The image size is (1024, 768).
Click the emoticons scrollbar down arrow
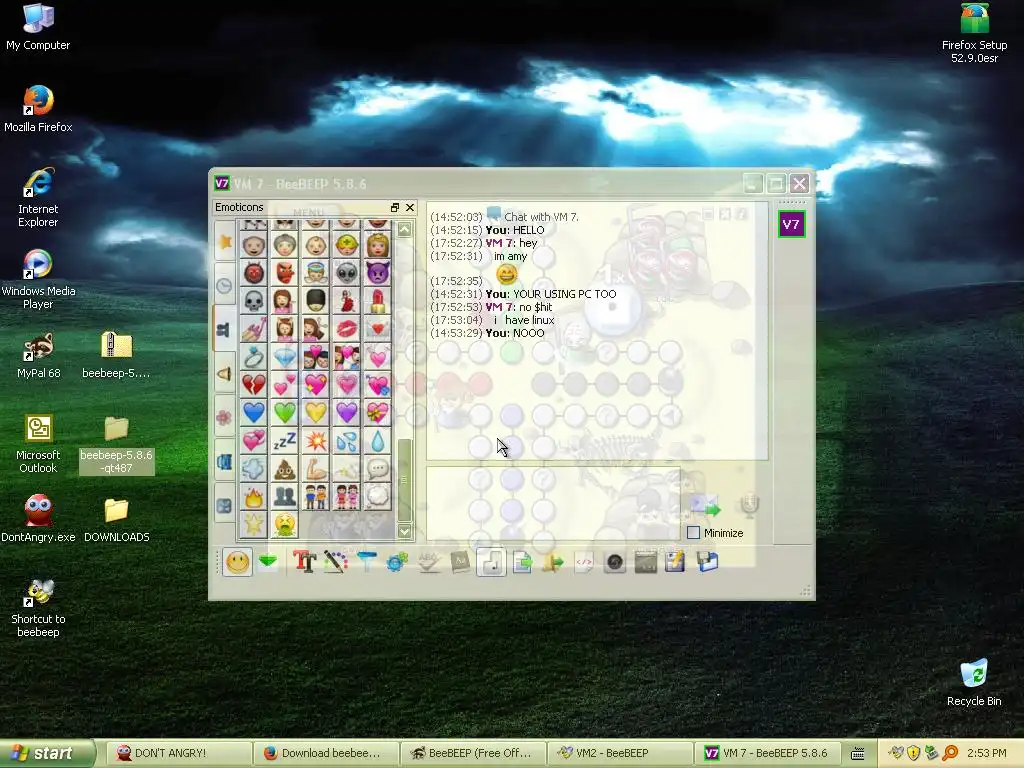point(405,531)
